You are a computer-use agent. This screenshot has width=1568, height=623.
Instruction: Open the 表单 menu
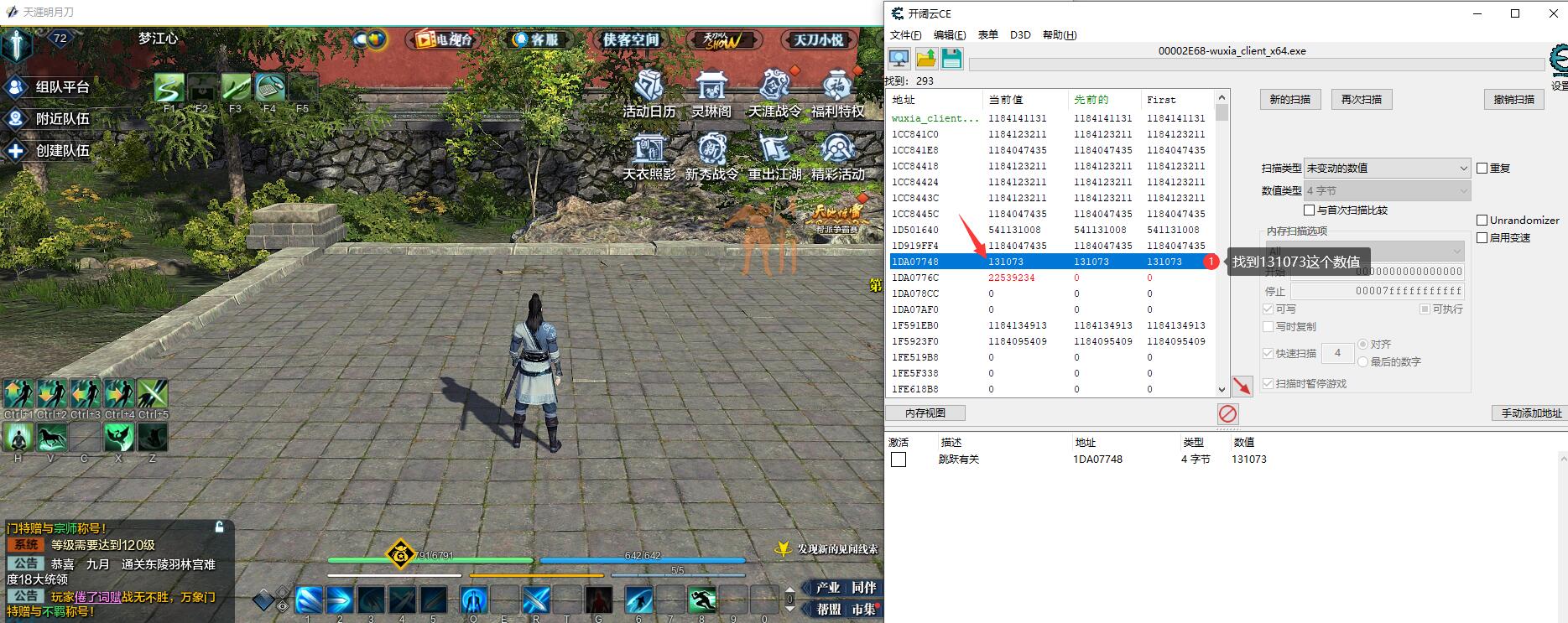pos(988,34)
